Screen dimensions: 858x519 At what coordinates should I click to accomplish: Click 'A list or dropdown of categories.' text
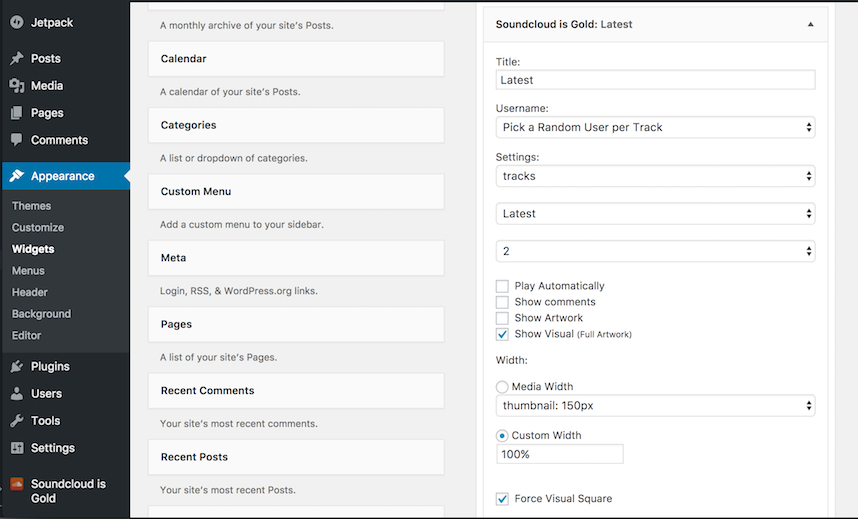(x=234, y=158)
